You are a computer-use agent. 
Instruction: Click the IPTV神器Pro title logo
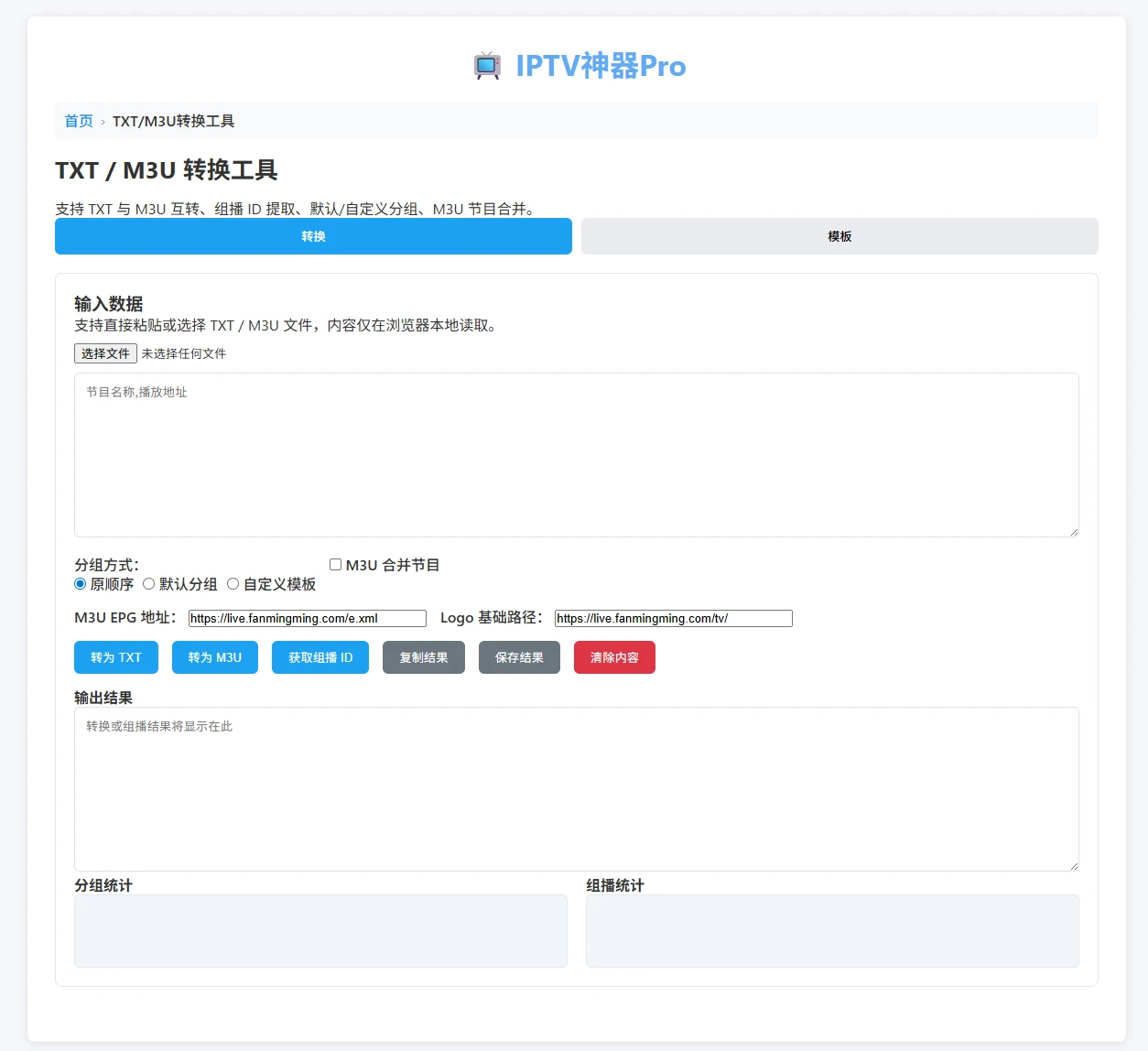point(600,65)
